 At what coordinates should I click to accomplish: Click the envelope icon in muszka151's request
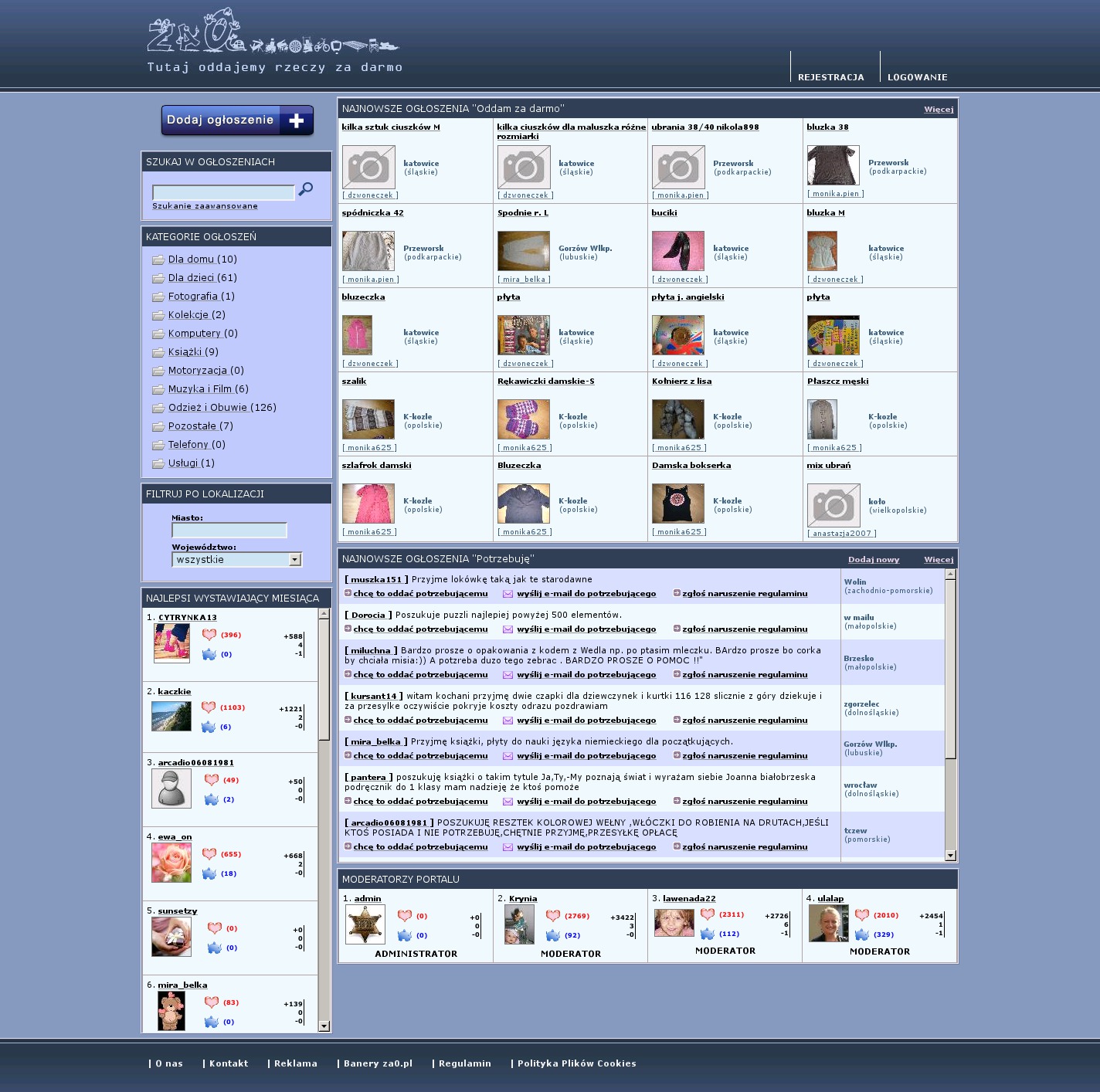pos(508,594)
